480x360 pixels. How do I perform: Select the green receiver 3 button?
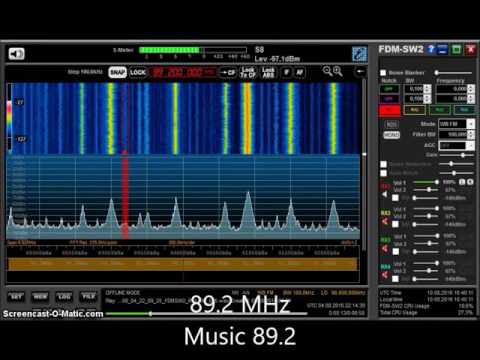[x=440, y=110]
